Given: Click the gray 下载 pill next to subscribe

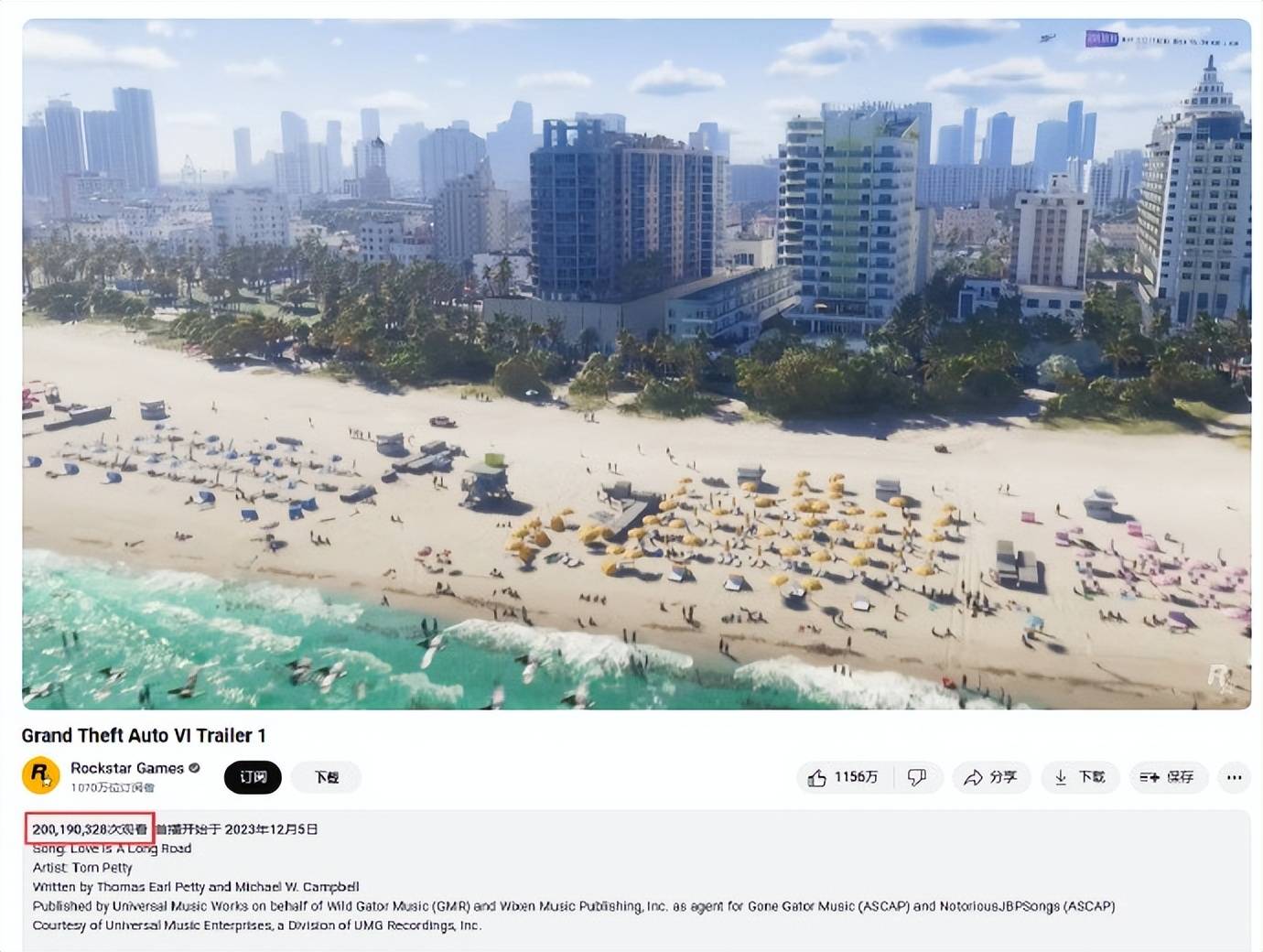Looking at the screenshot, I should (327, 777).
